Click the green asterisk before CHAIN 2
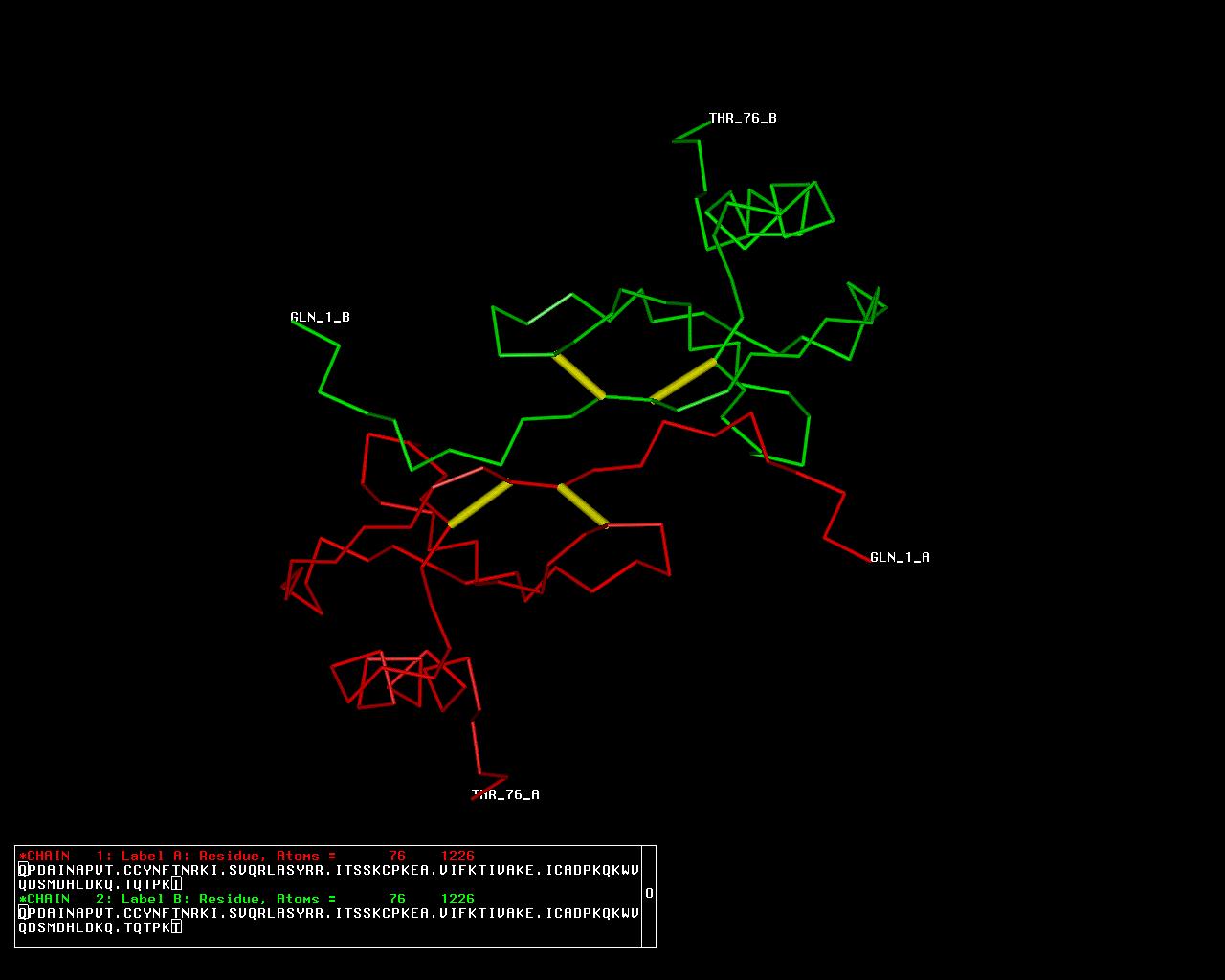1225x980 pixels. [23, 899]
